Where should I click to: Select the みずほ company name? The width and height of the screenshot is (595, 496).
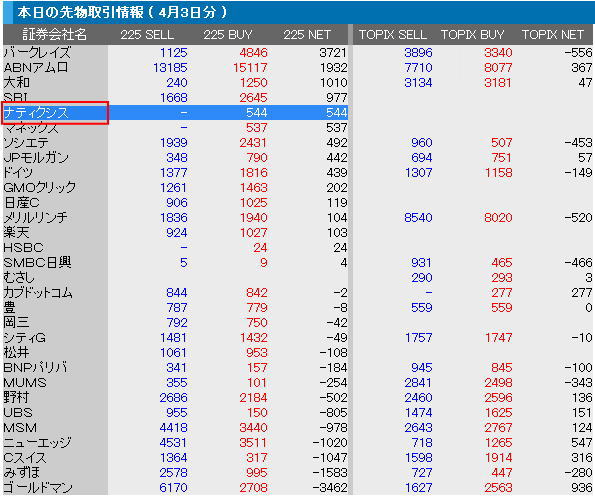click(22, 473)
